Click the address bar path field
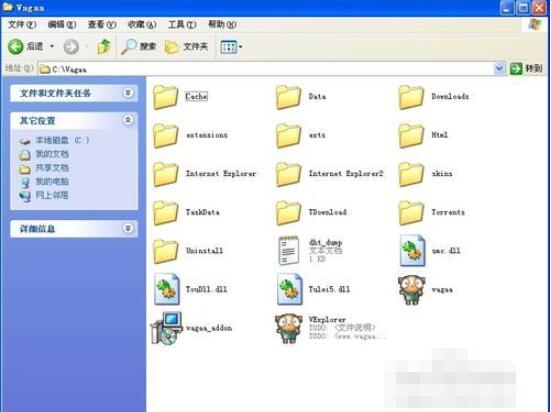 coord(266,69)
